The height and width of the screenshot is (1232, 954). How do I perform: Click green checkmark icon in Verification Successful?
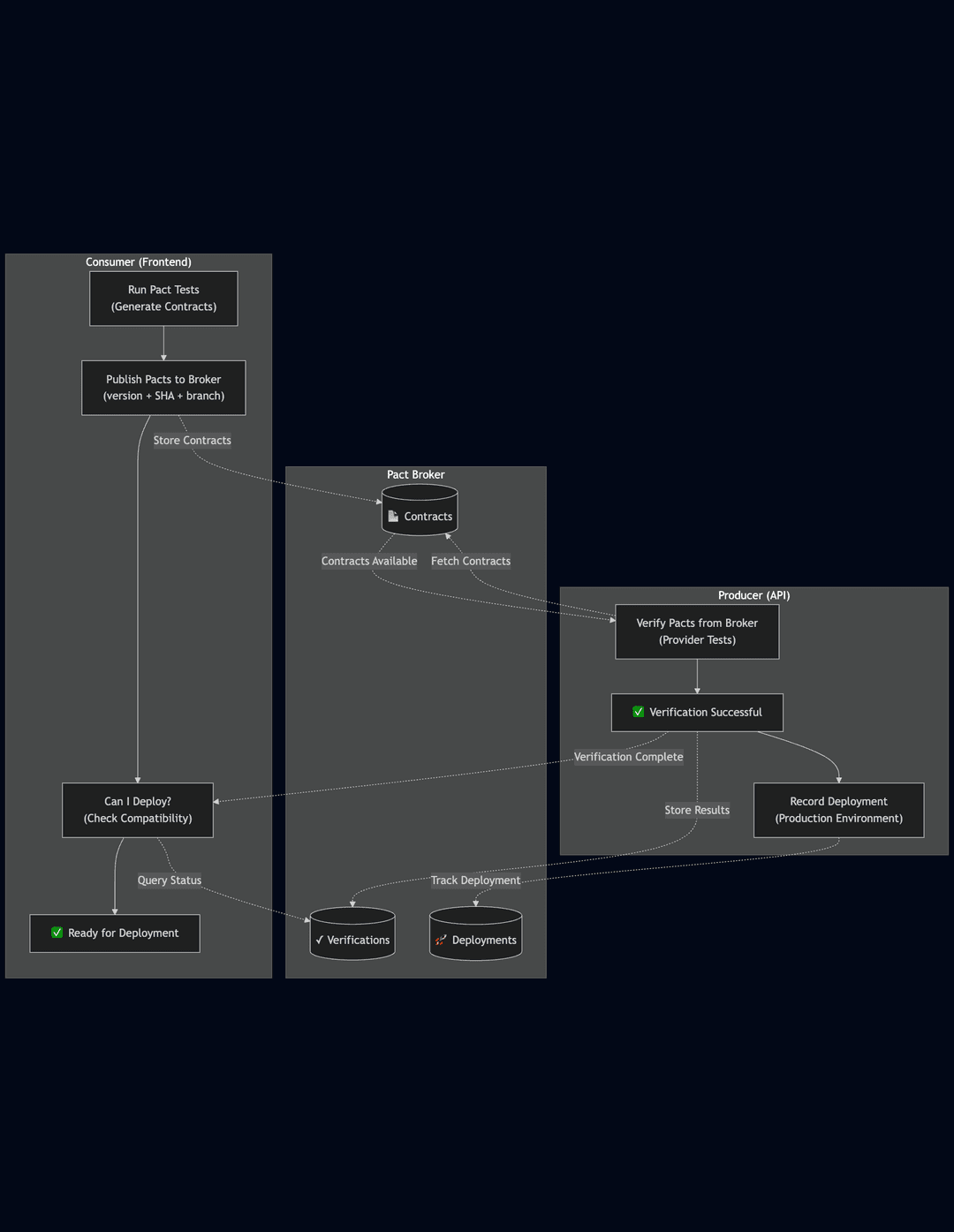pyautogui.click(x=639, y=712)
